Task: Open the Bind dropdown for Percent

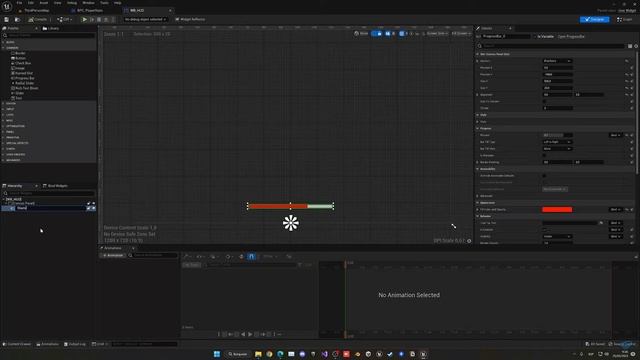Action: pos(615,135)
